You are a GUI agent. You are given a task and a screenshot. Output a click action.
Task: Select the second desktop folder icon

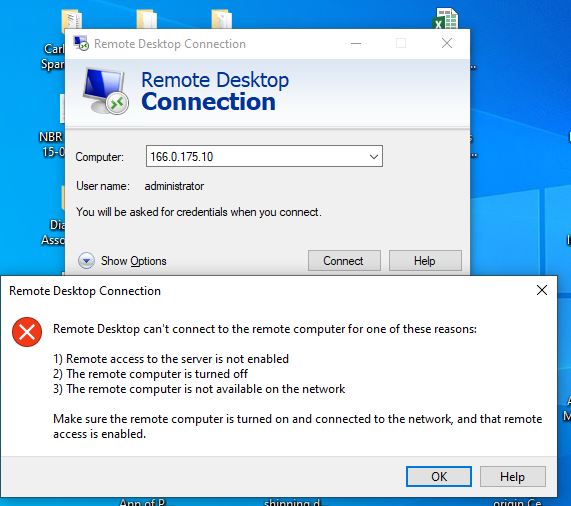147,19
